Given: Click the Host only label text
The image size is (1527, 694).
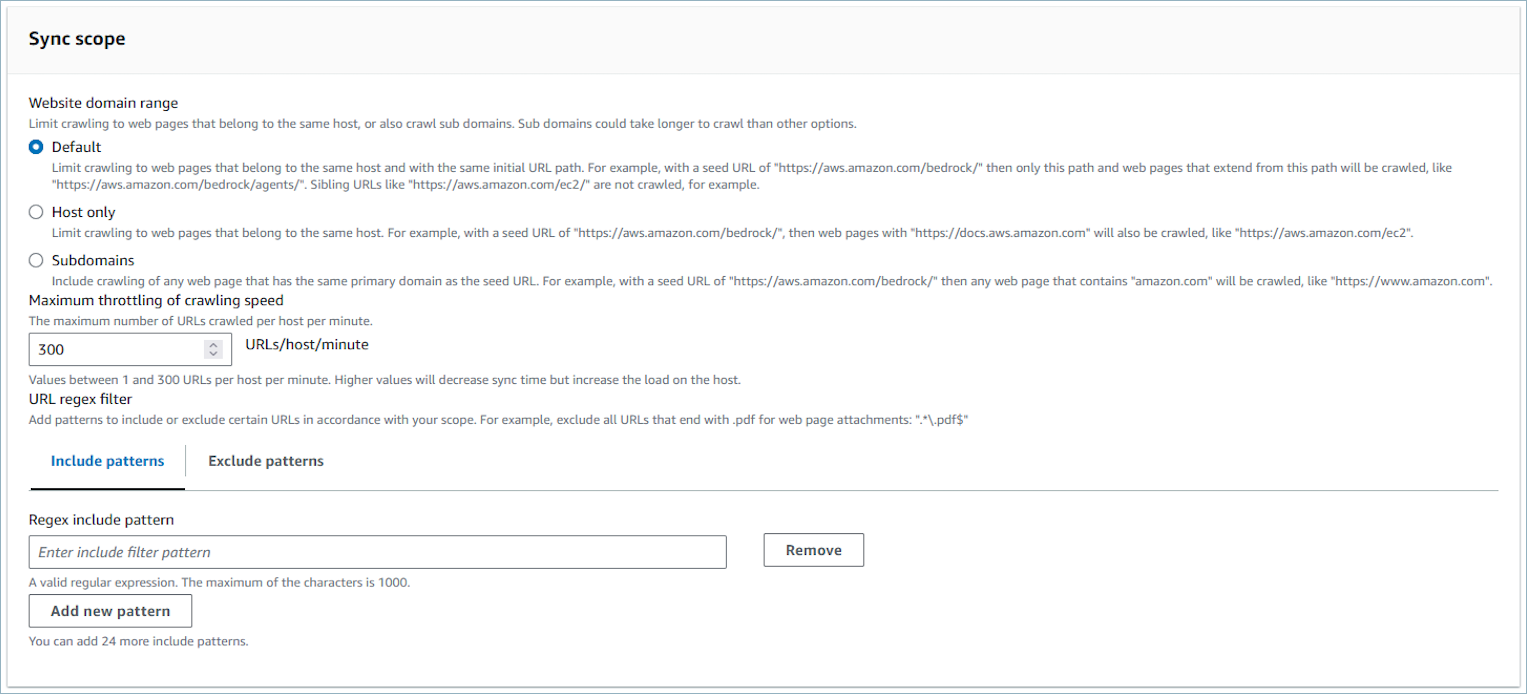Looking at the screenshot, I should click(x=83, y=212).
